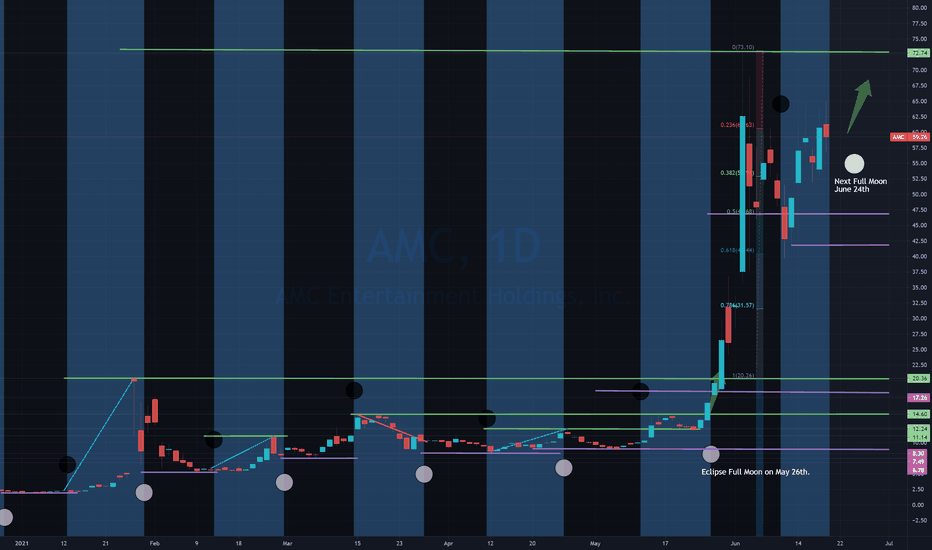
Task: Select the 'Next Full Moon June 24th' annotation
Action: 860,185
